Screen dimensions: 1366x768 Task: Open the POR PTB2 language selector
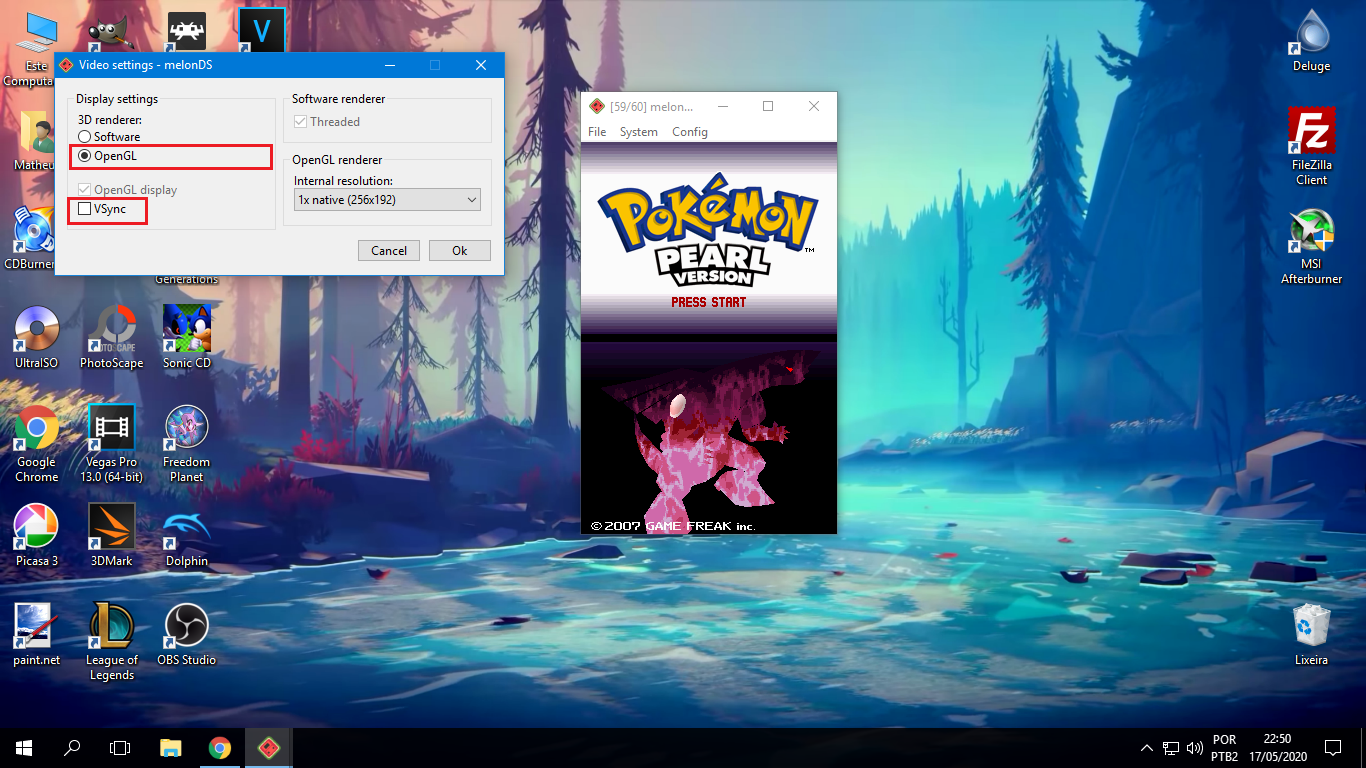[1222, 747]
